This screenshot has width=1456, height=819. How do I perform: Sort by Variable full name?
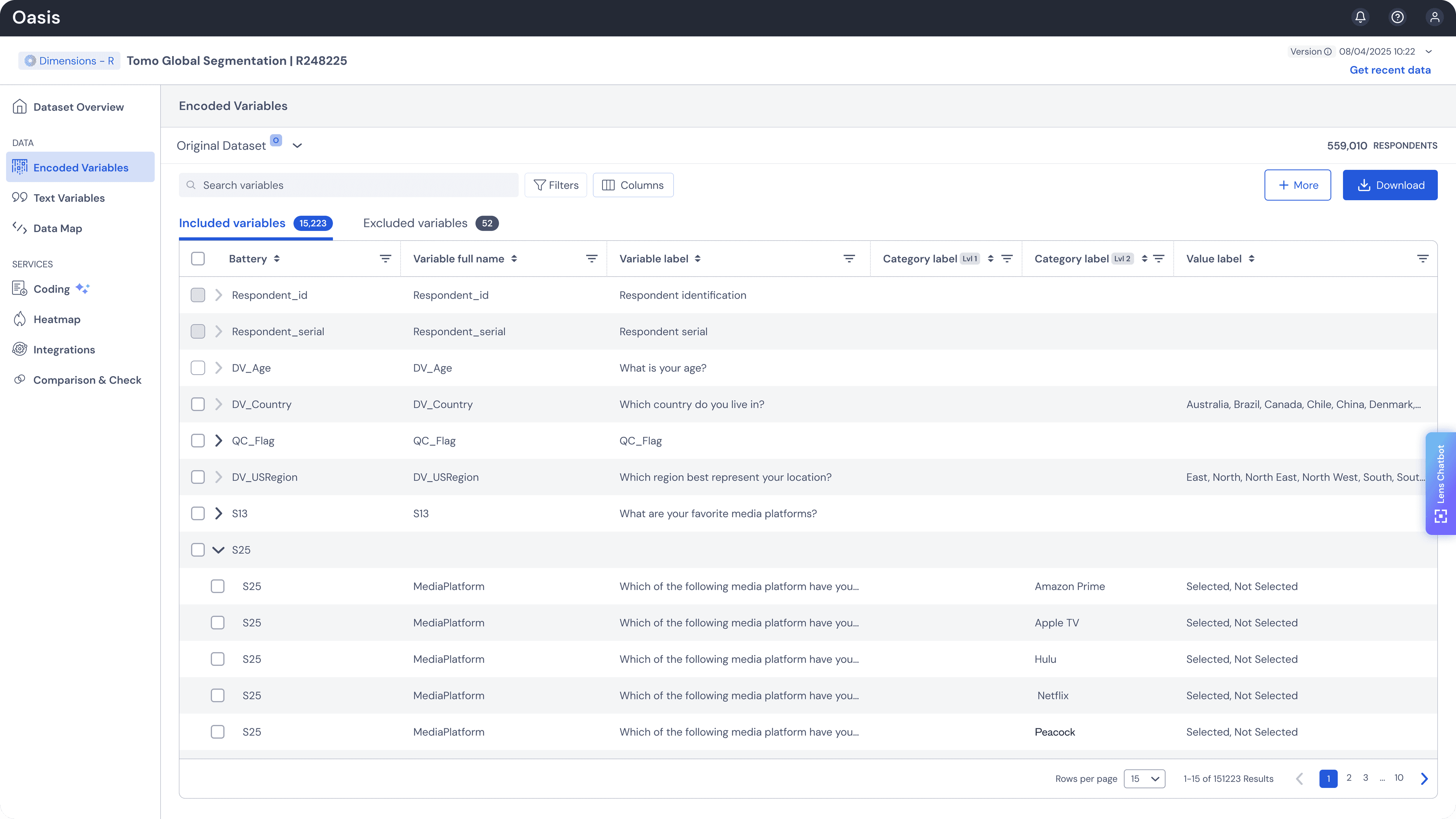(x=514, y=259)
